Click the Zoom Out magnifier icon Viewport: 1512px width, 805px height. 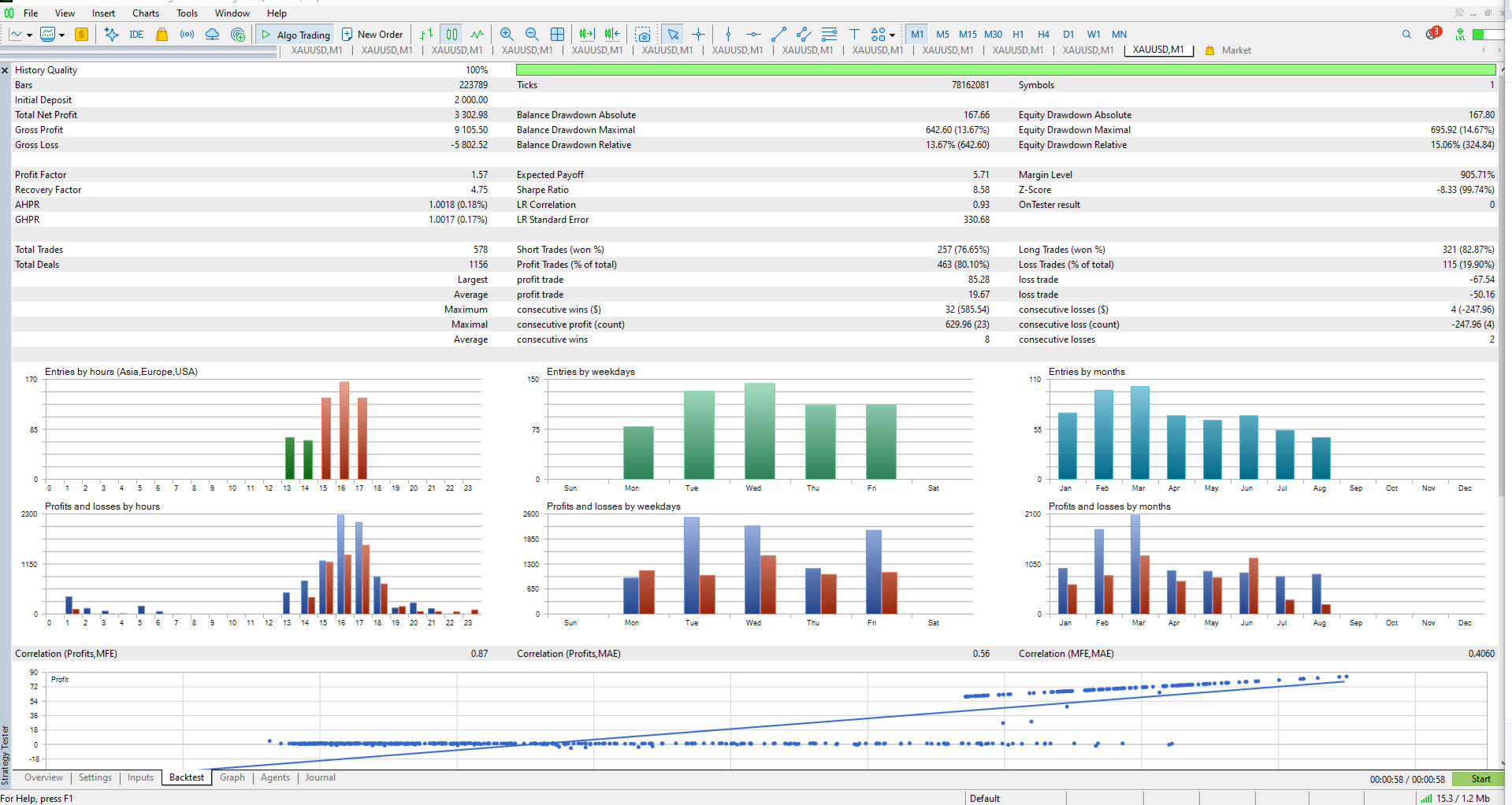click(x=532, y=34)
